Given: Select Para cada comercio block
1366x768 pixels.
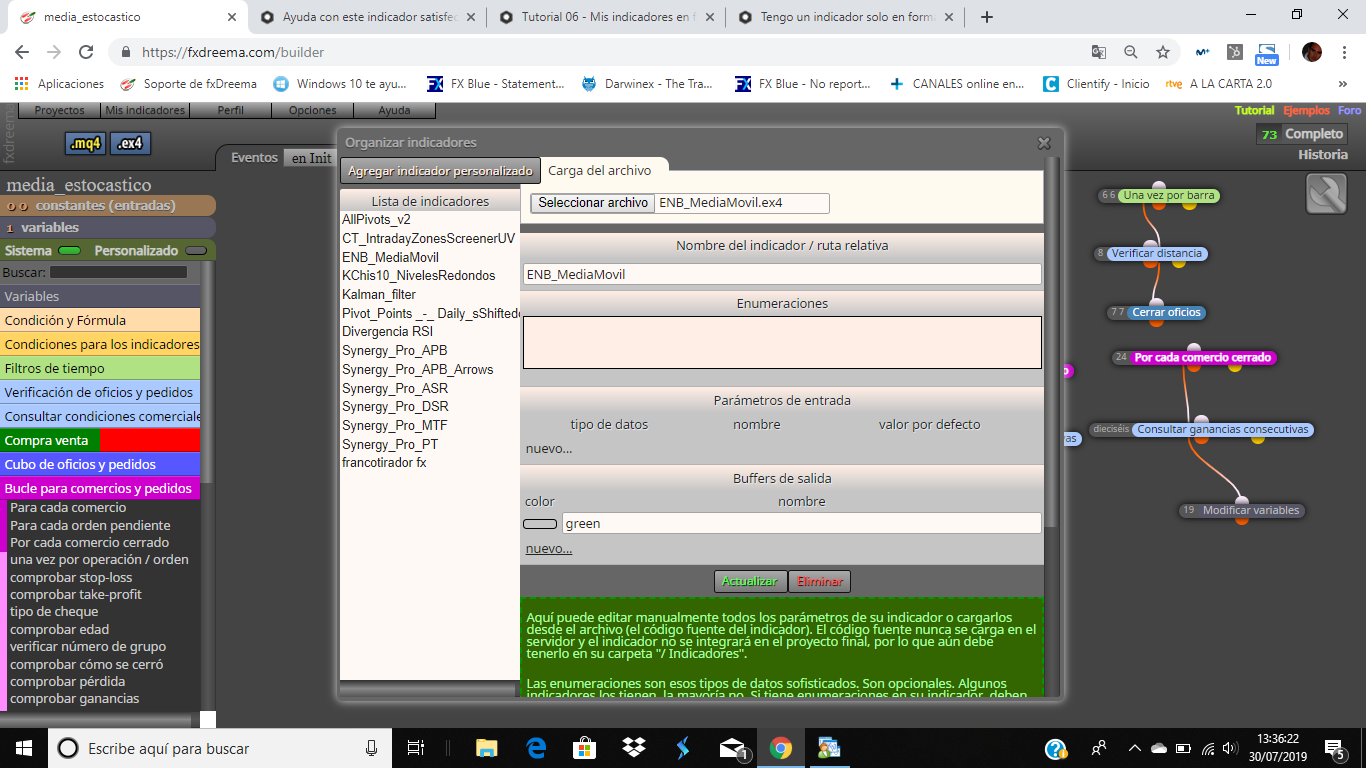Looking at the screenshot, I should pos(68,508).
